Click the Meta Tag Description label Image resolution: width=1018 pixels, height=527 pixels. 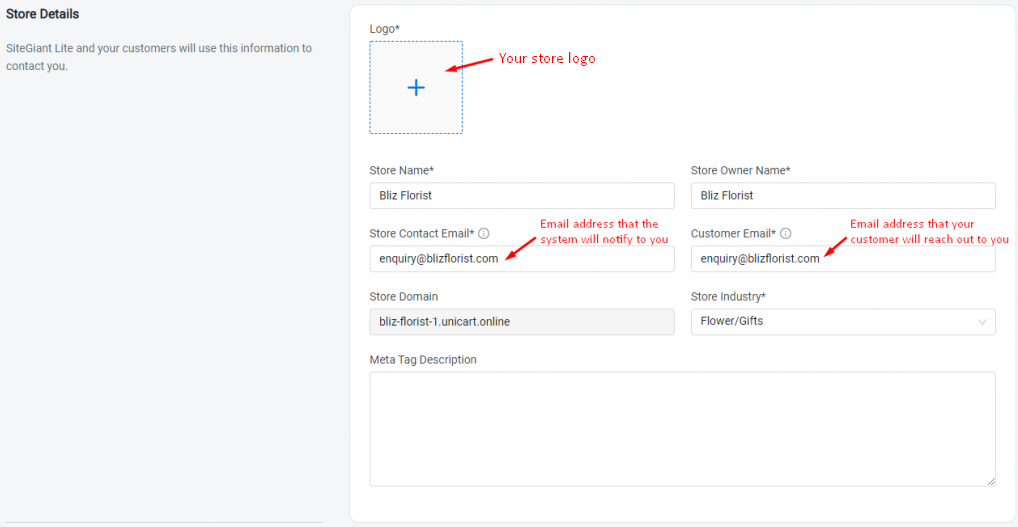423,360
